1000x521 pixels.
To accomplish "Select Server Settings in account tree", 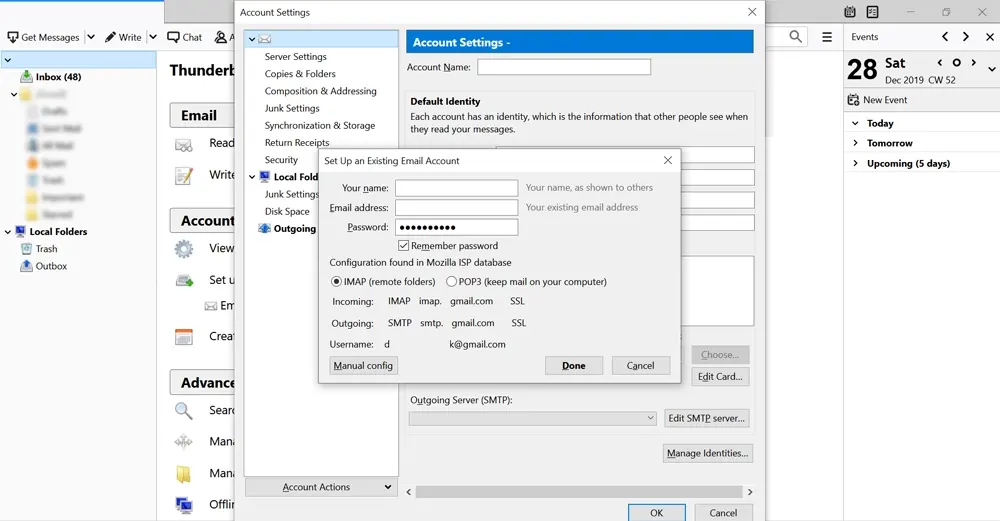I will (295, 57).
